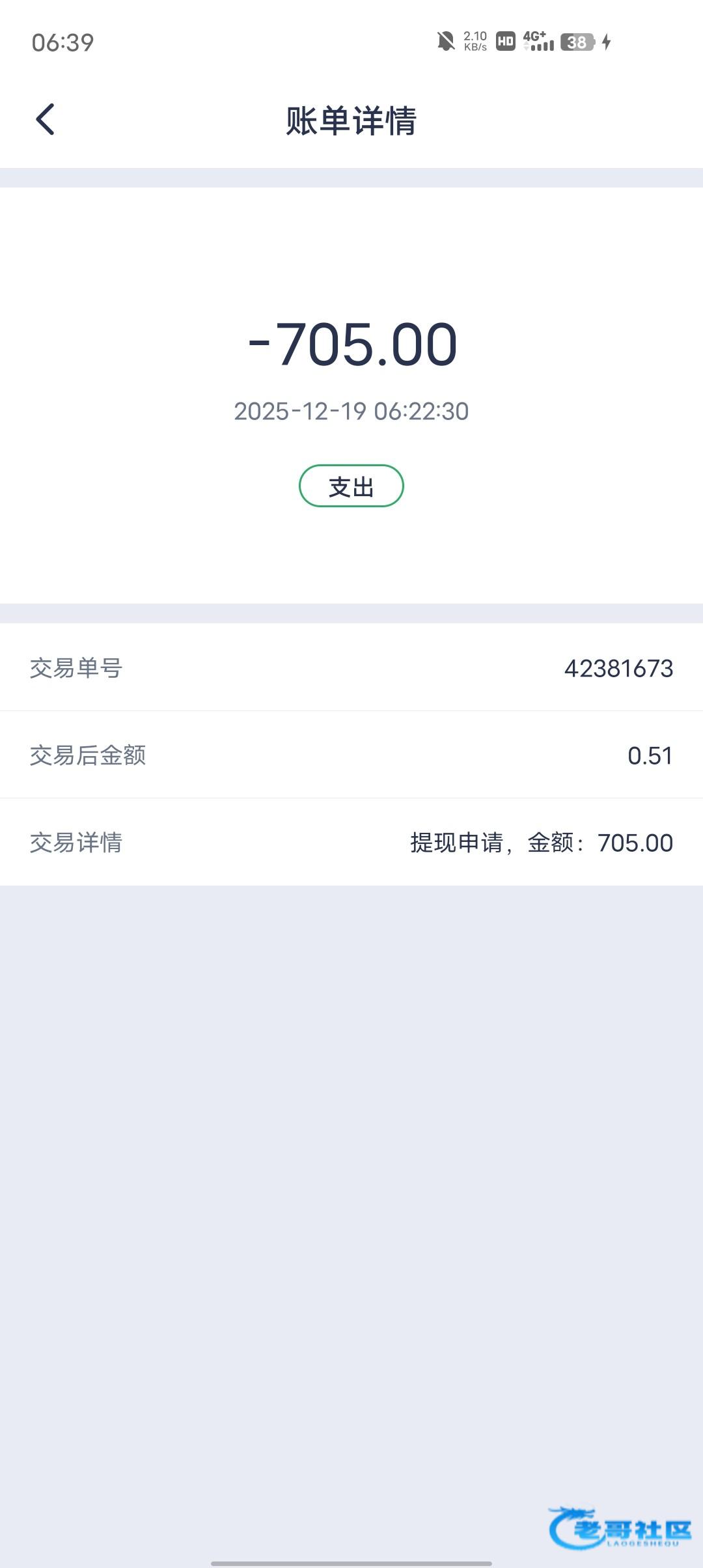Tap the 交易后金额 row label
The width and height of the screenshot is (703, 1568).
pos(88,755)
